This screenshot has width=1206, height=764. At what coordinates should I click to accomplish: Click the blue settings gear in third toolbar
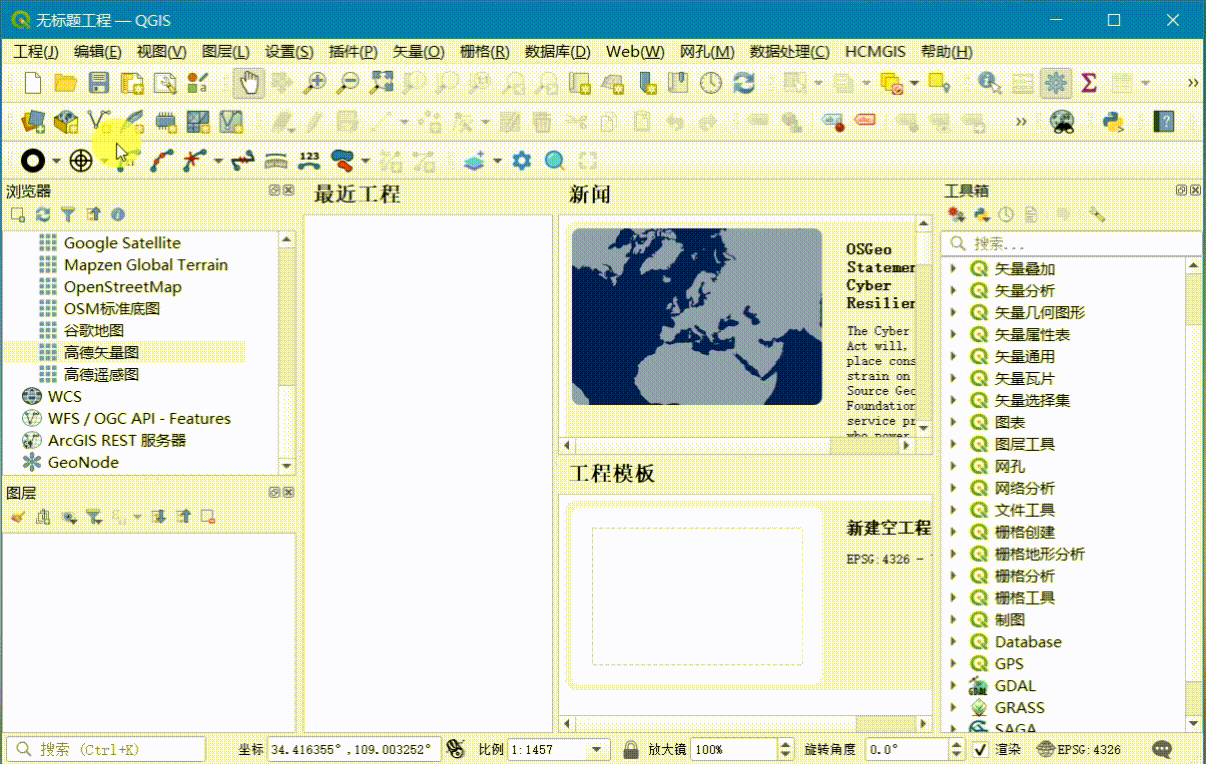point(521,160)
